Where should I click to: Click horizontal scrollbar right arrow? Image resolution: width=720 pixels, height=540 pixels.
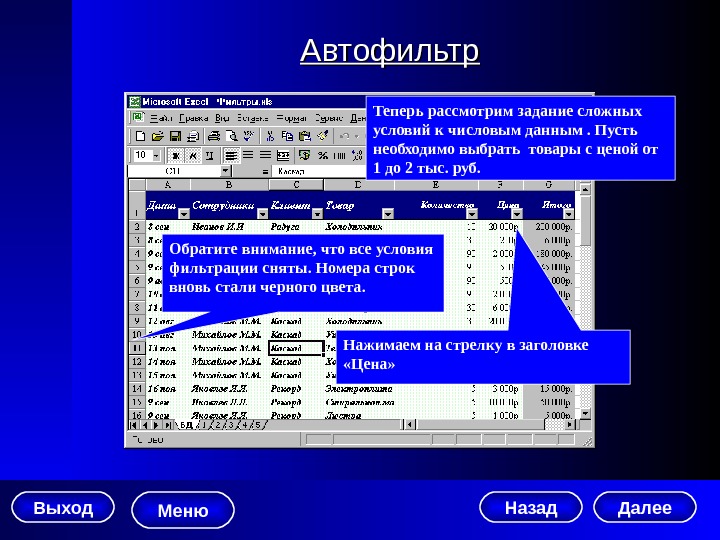[x=569, y=425]
